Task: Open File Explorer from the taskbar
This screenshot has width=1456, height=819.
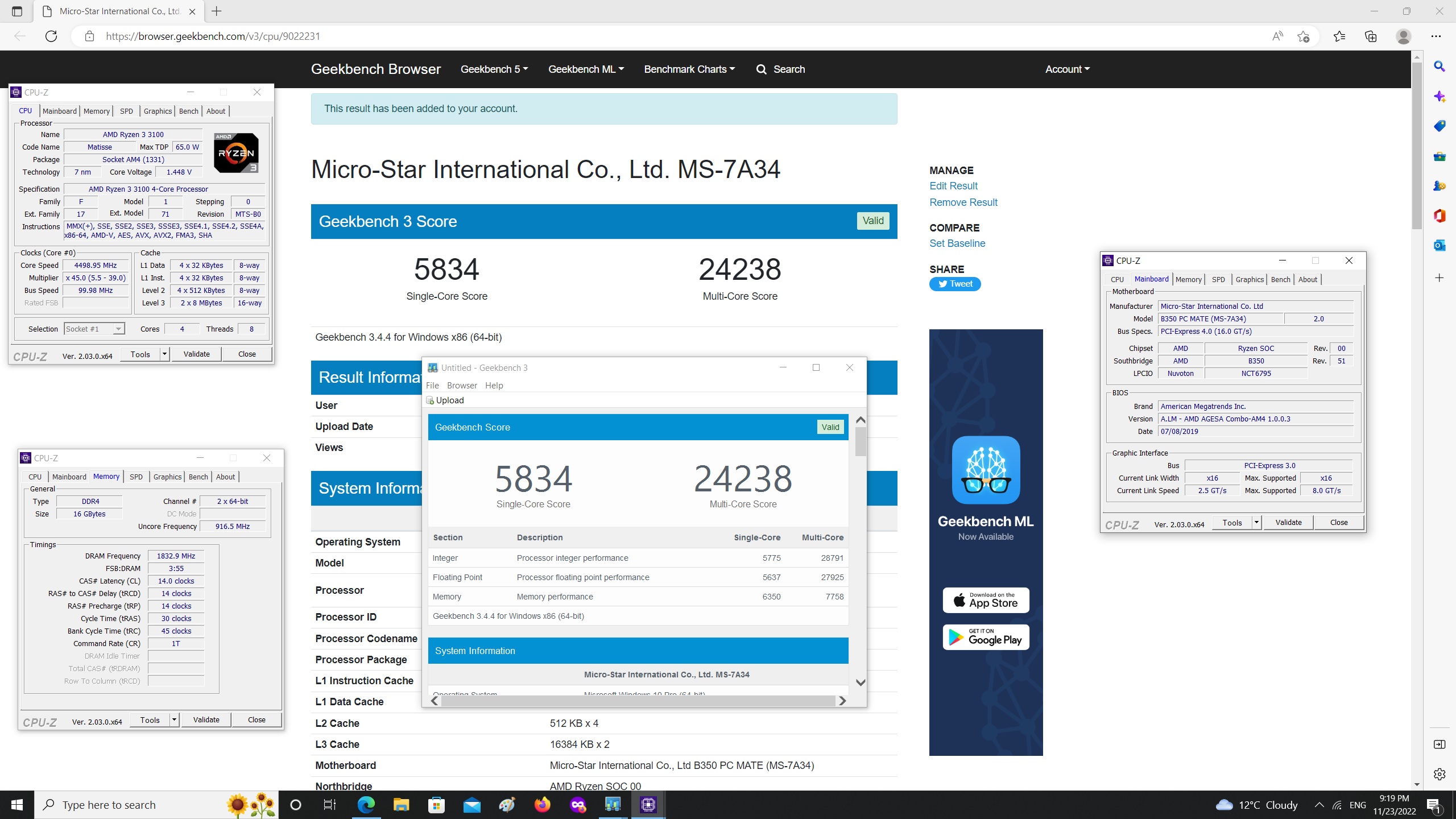Action: coord(402,805)
